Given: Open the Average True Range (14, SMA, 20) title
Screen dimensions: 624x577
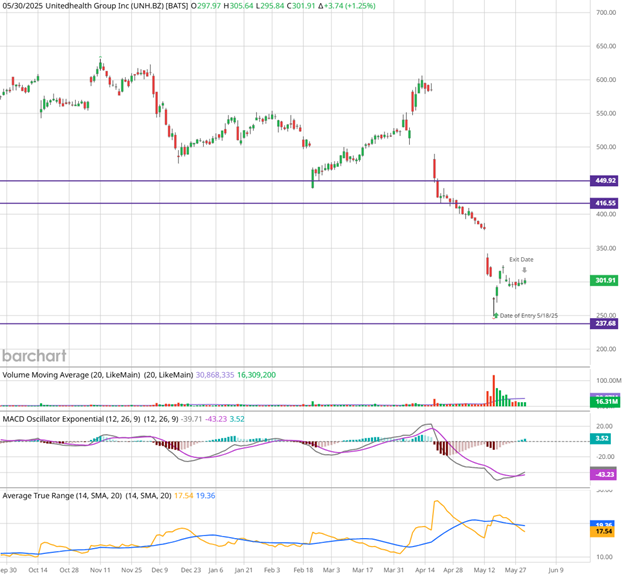Looking at the screenshot, I should click(62, 495).
